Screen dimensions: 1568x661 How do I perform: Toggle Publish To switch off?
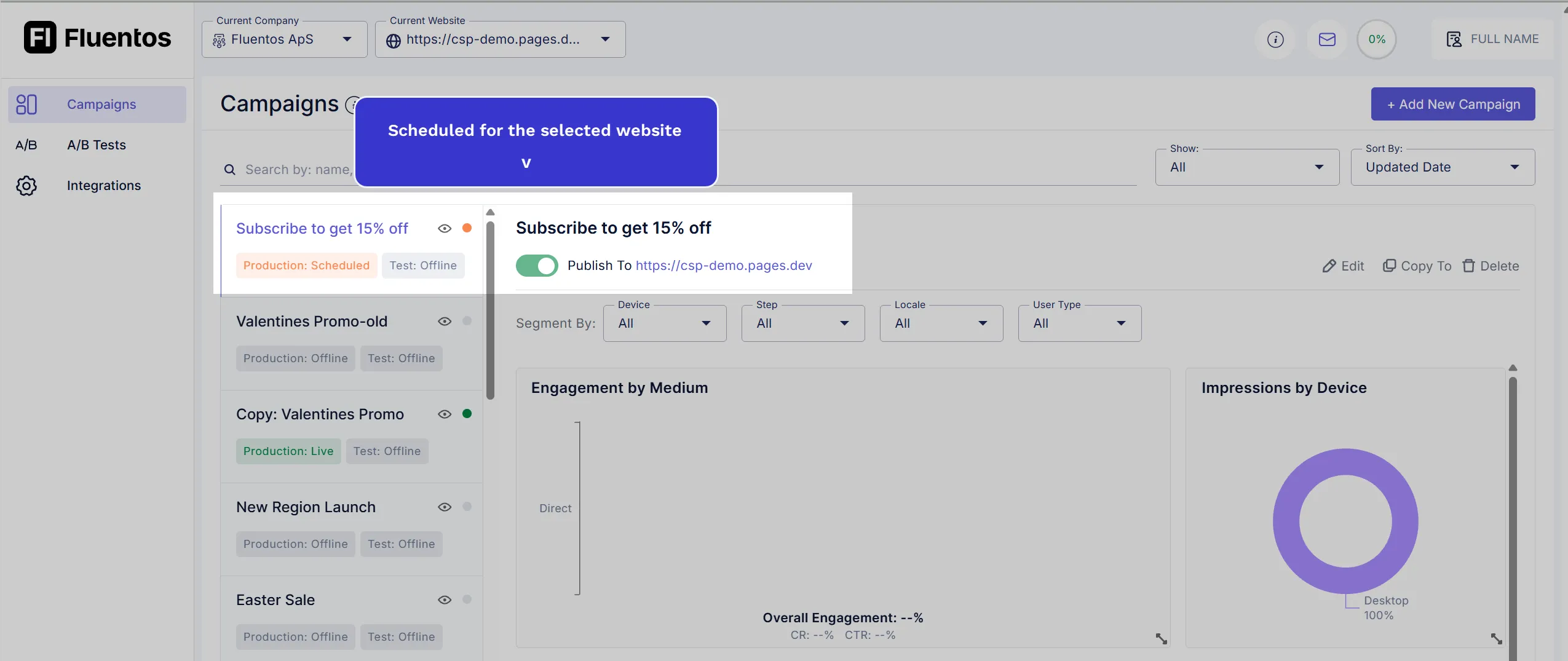coord(537,266)
